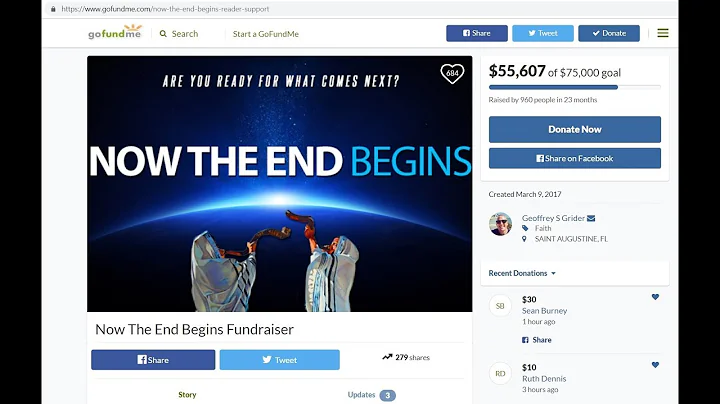Image resolution: width=720 pixels, height=404 pixels.
Task: Open the Updates tab
Action: point(371,395)
